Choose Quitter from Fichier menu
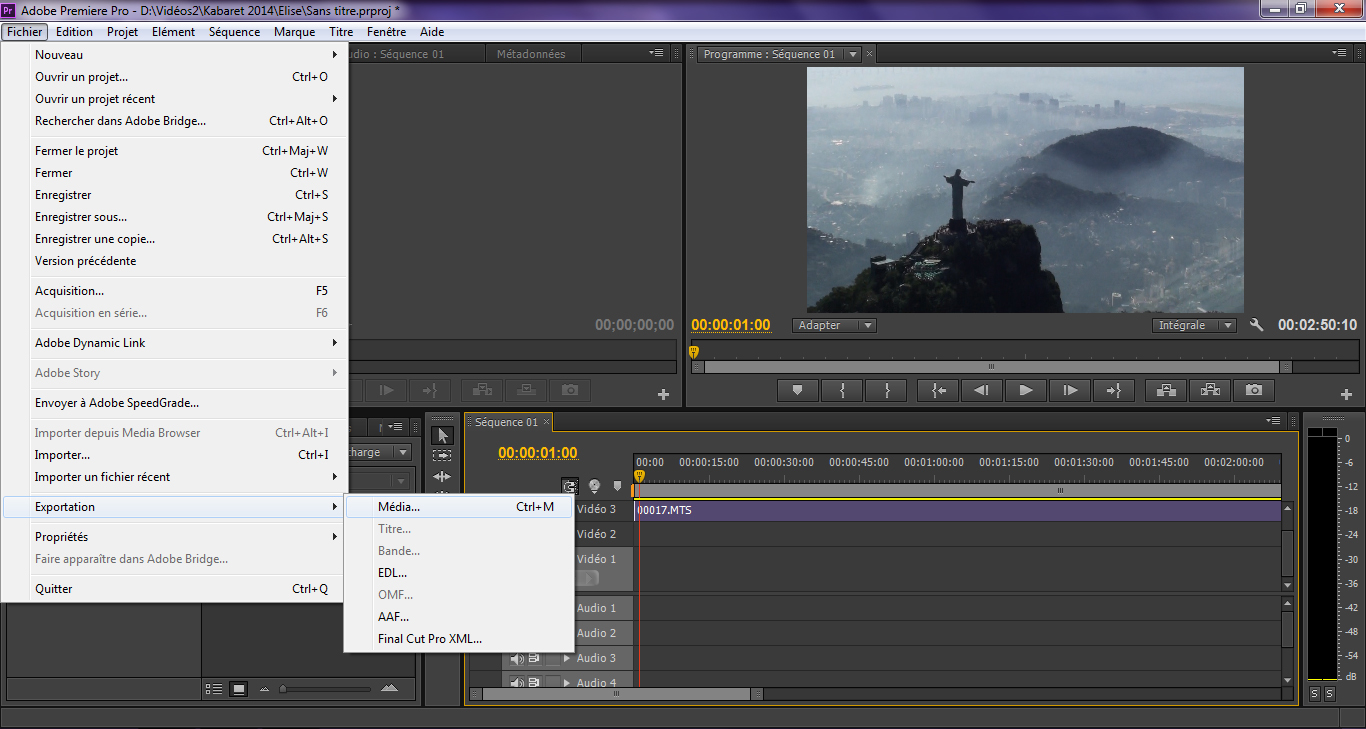 (176, 589)
